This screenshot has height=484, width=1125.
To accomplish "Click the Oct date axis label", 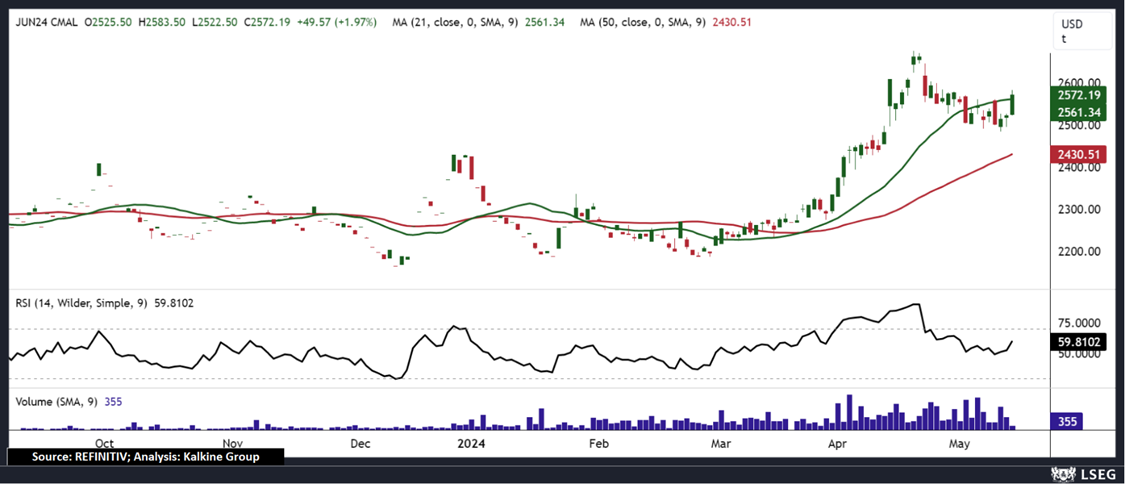I will pyautogui.click(x=105, y=443).
